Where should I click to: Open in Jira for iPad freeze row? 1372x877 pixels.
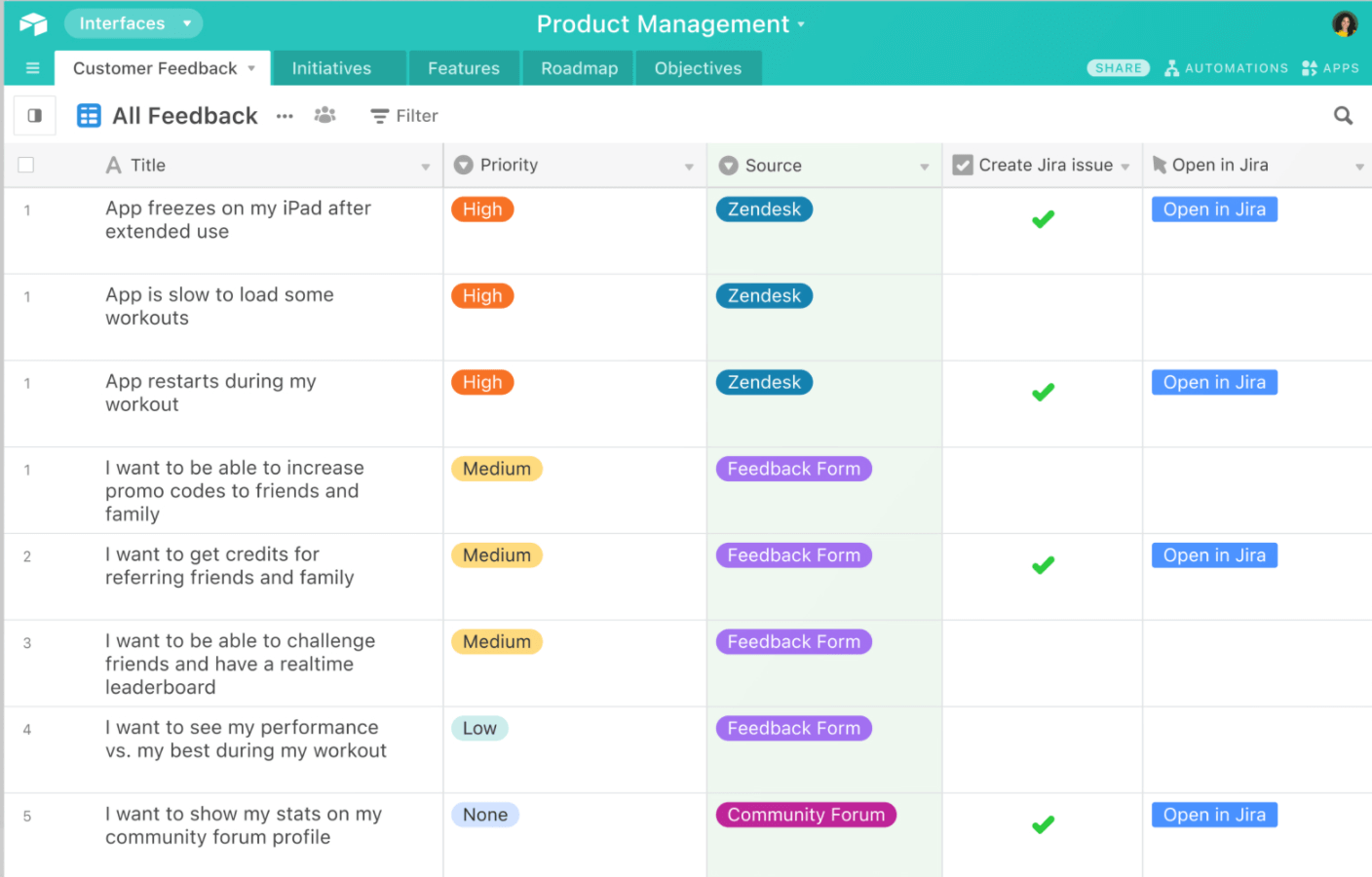(x=1214, y=210)
